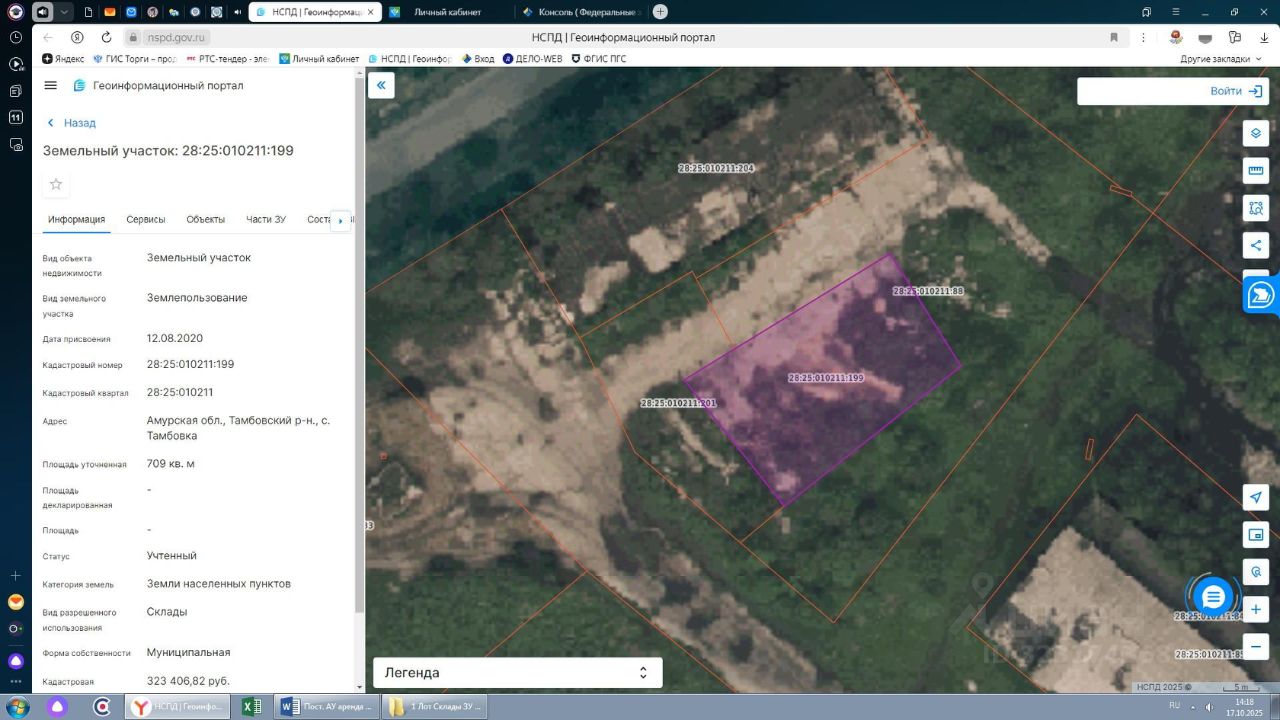Open the Яндекс bookmark

coord(64,59)
